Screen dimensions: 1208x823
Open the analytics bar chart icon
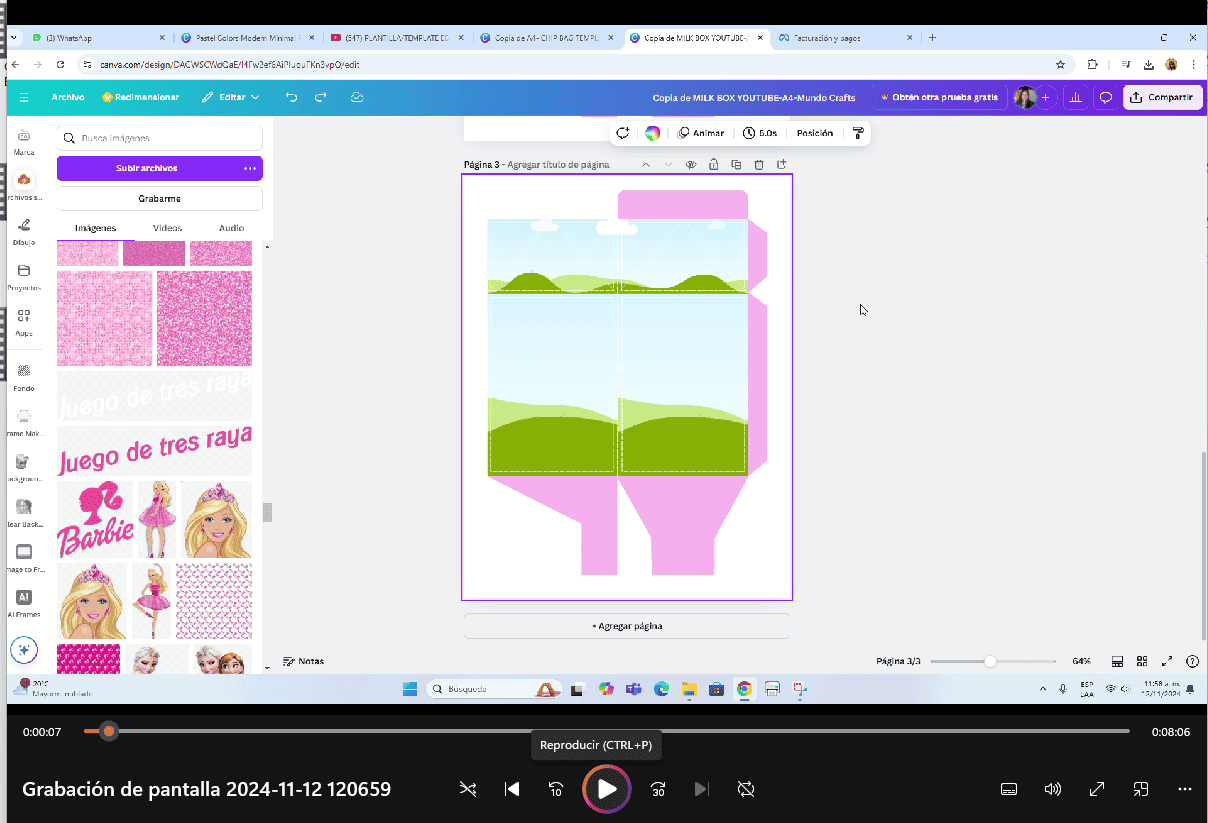click(1076, 97)
